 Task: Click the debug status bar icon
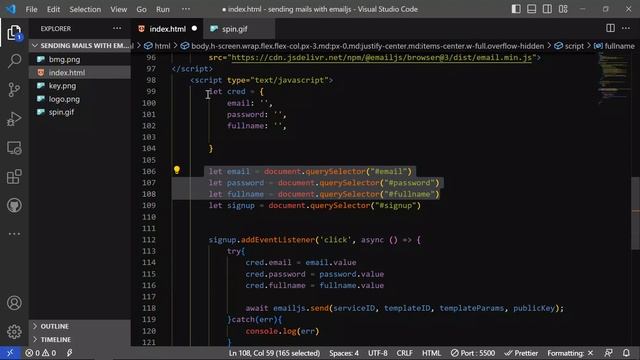coord(69,353)
